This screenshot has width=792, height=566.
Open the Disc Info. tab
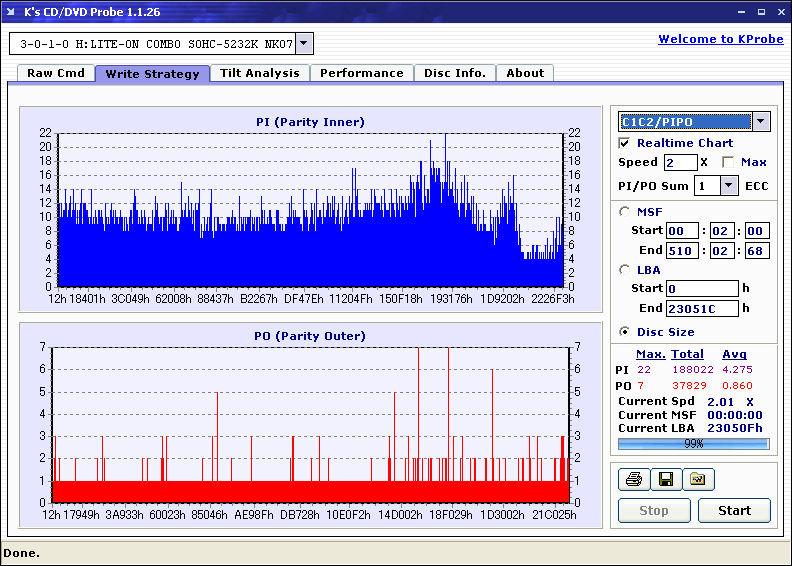click(455, 73)
